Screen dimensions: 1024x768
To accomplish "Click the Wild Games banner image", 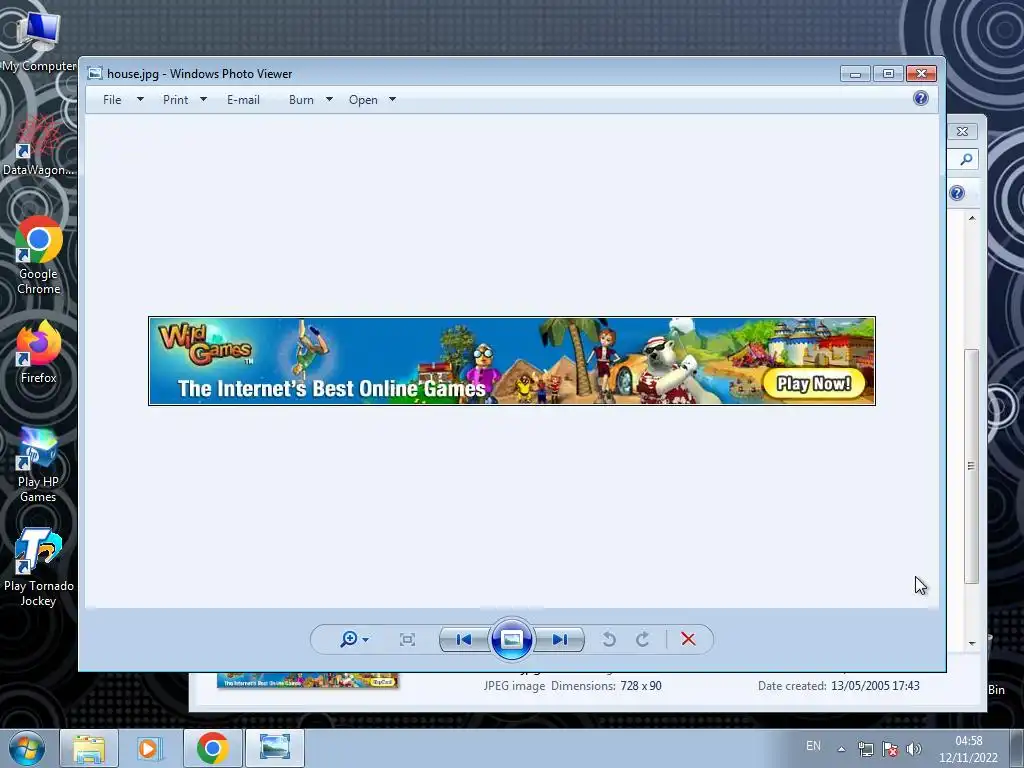I will [512, 361].
